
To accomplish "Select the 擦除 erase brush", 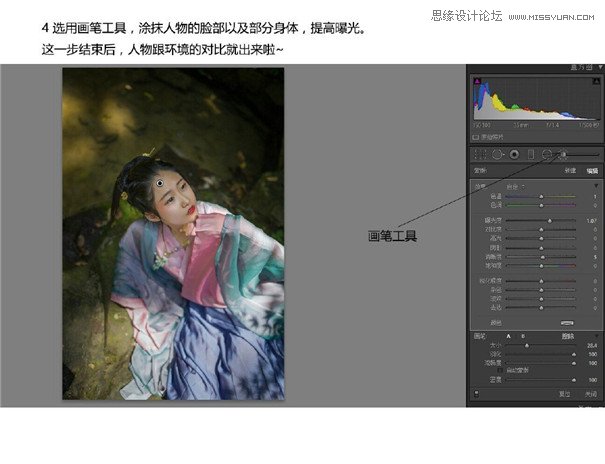I will 567,336.
